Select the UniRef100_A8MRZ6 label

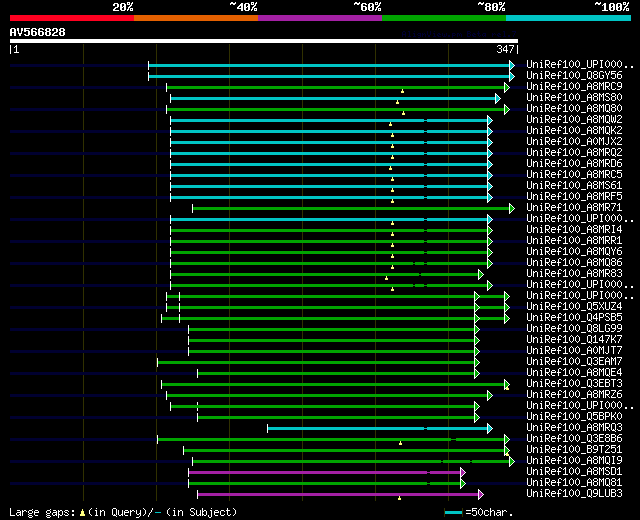point(574,395)
